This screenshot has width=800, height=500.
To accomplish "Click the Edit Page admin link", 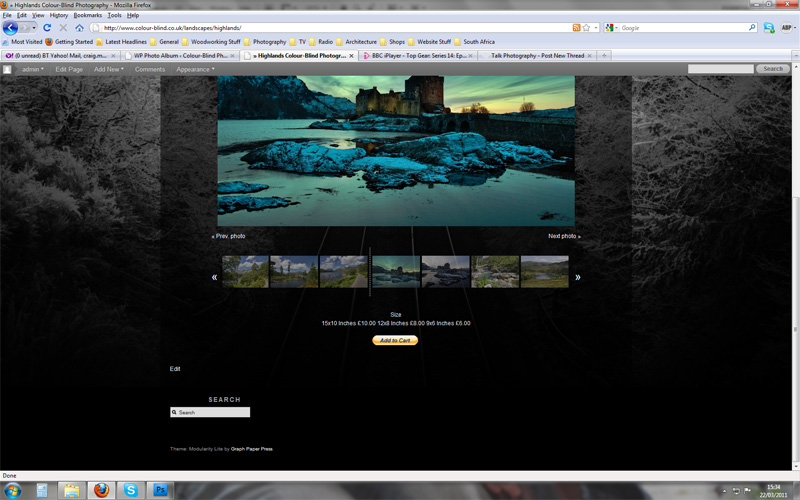I will coord(69,69).
